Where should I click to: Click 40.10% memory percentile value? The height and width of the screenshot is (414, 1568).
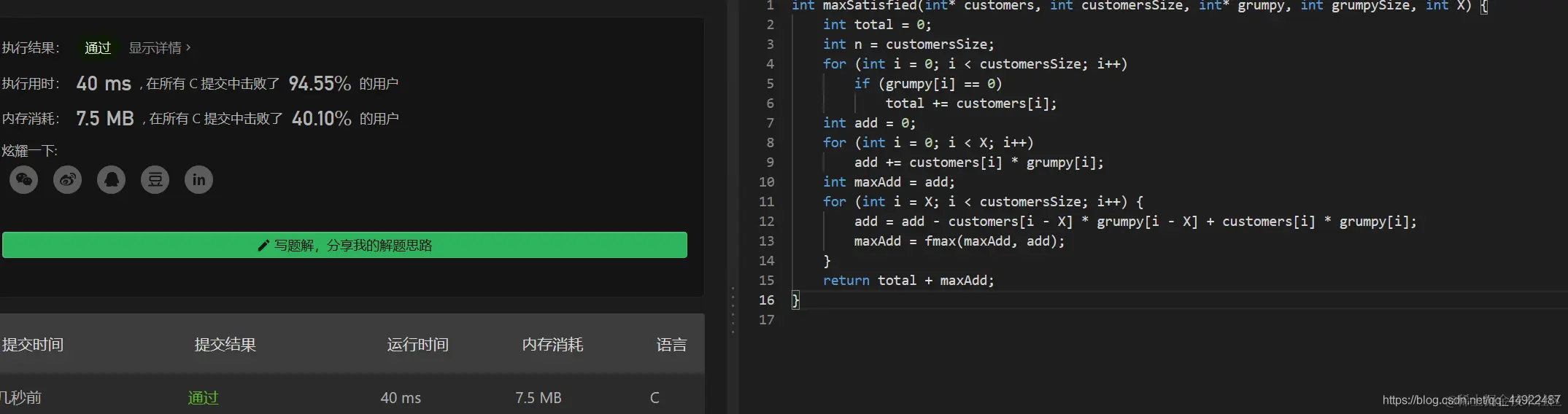tap(321, 118)
